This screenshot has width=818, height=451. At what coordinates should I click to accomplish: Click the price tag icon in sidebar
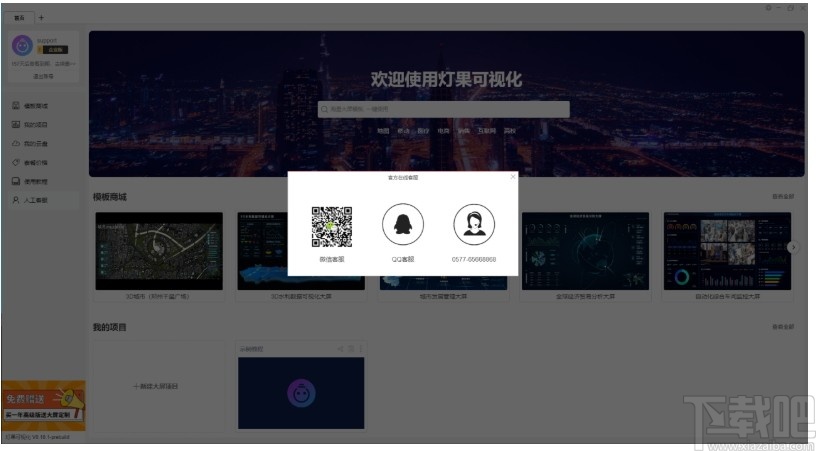click(16, 163)
